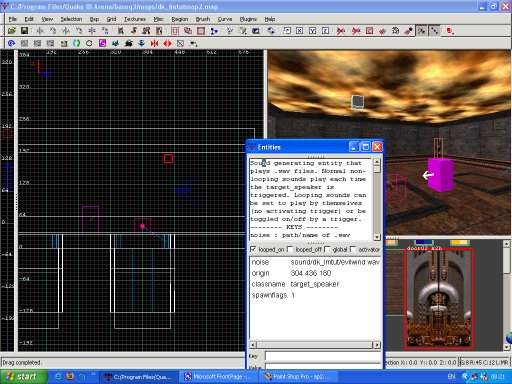Viewport: 512px width, 384px height.
Task: Click the magenta entity box in camera view
Action: [441, 174]
